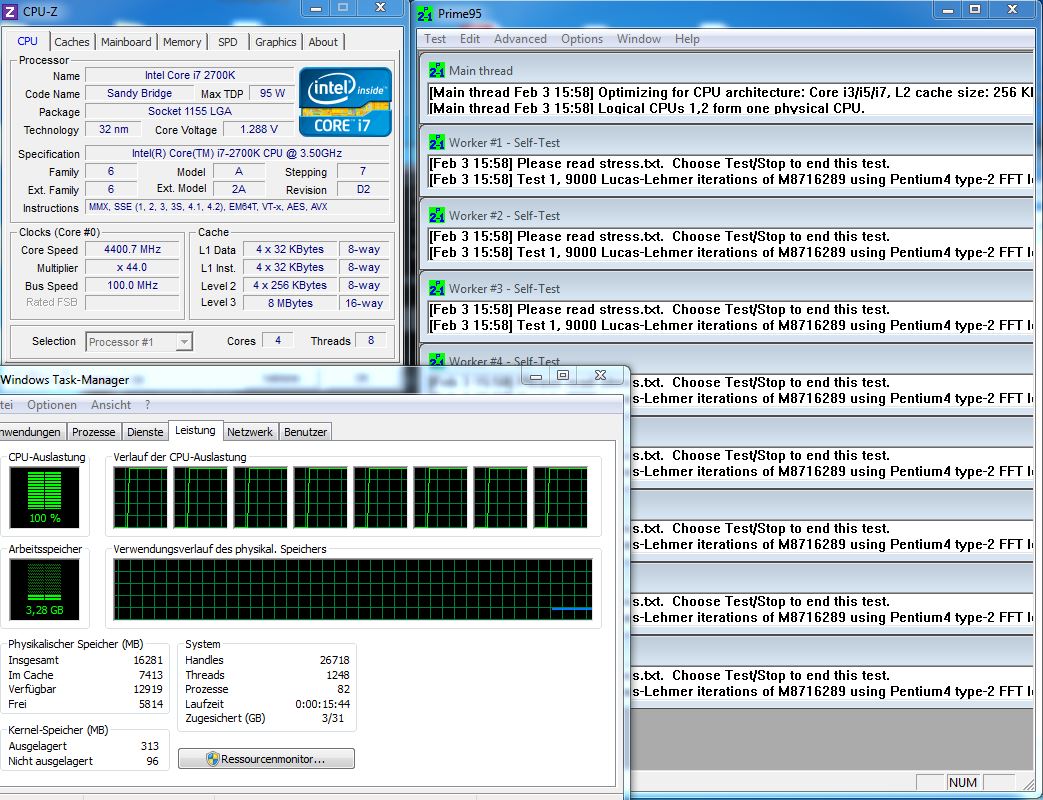
Task: Click the first CPU usage history graph
Action: [x=140, y=497]
